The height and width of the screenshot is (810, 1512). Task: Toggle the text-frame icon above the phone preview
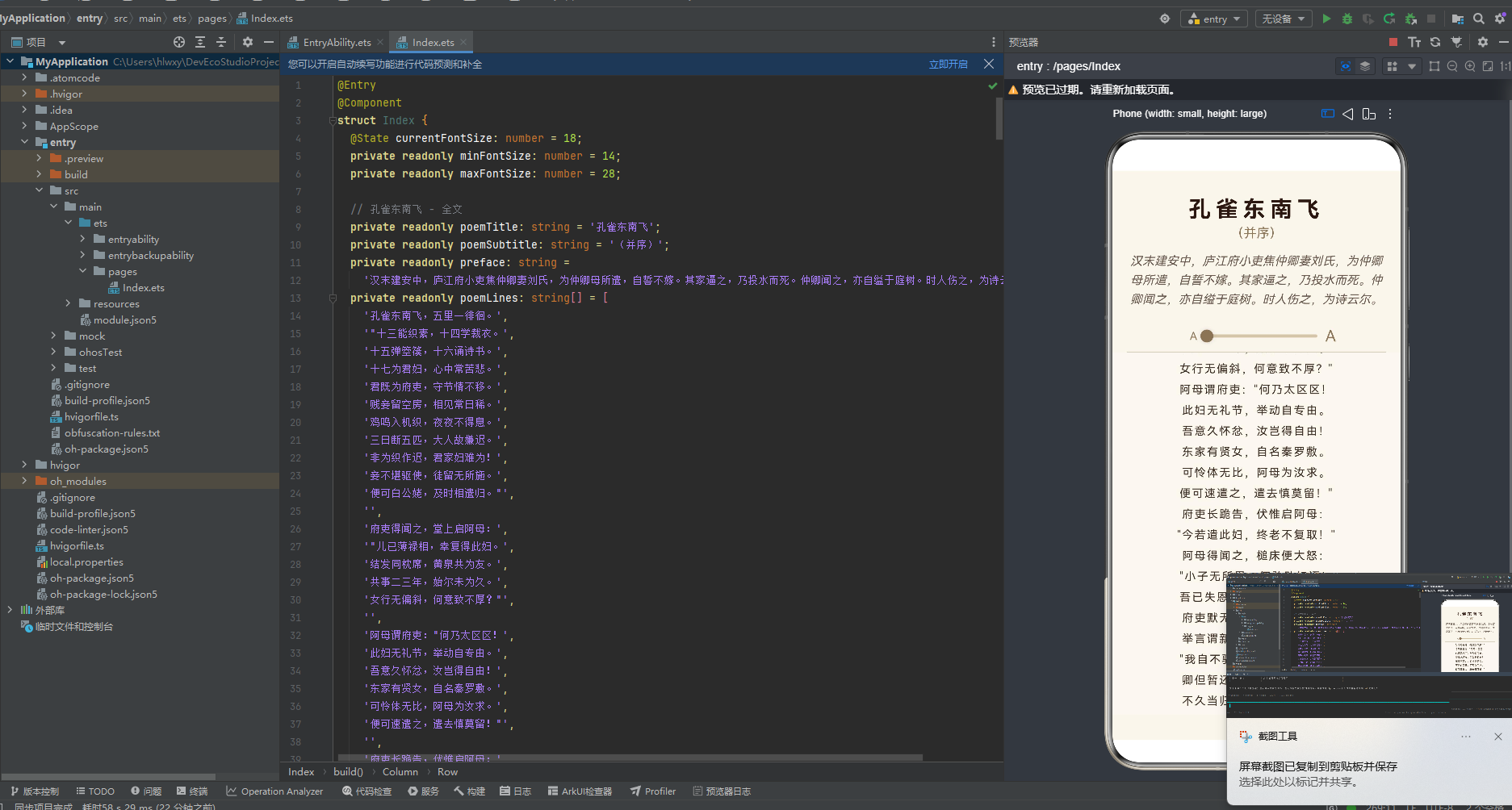1328,114
